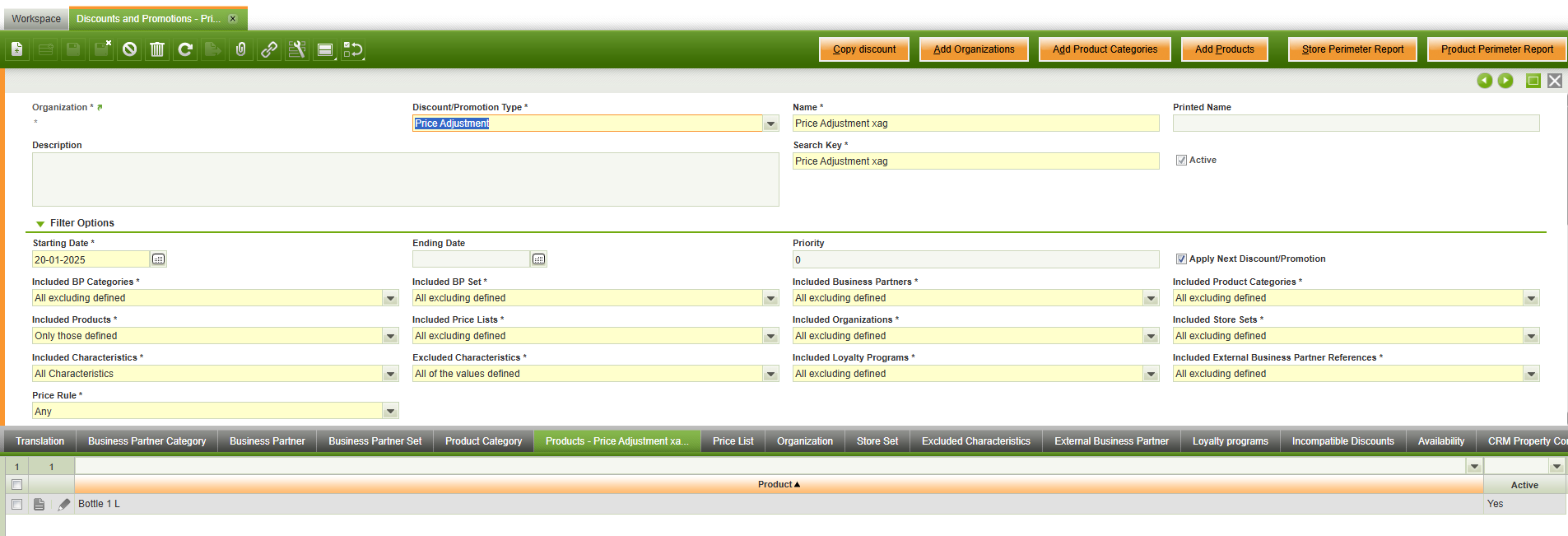
Task: Click the Refresh toolbar icon
Action: click(185, 49)
